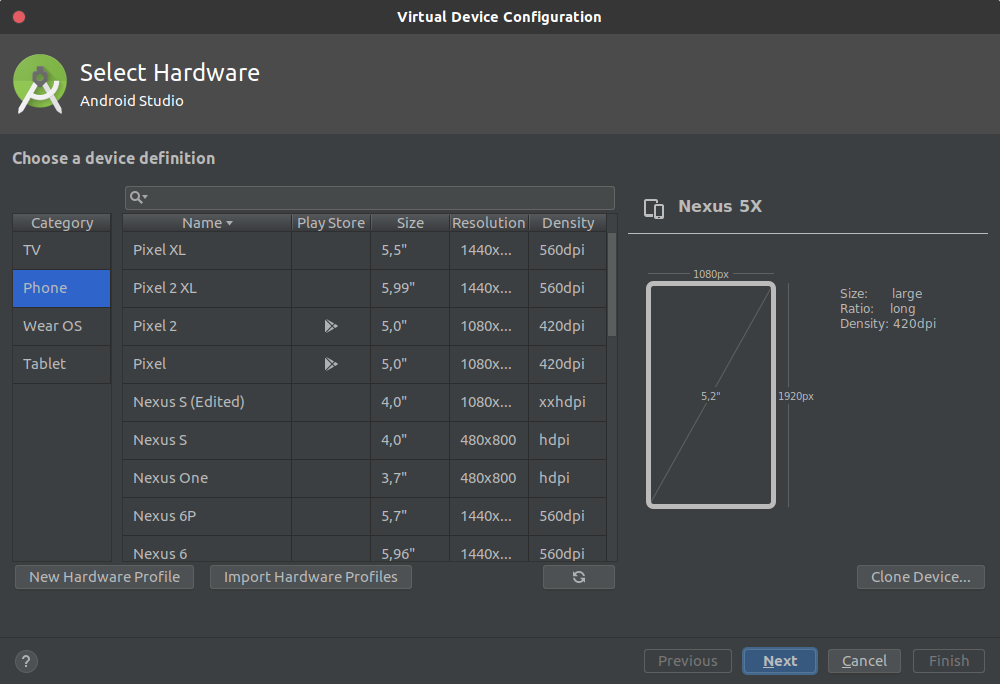
Task: Click the Density: 420dpi label in preview
Action: (888, 324)
